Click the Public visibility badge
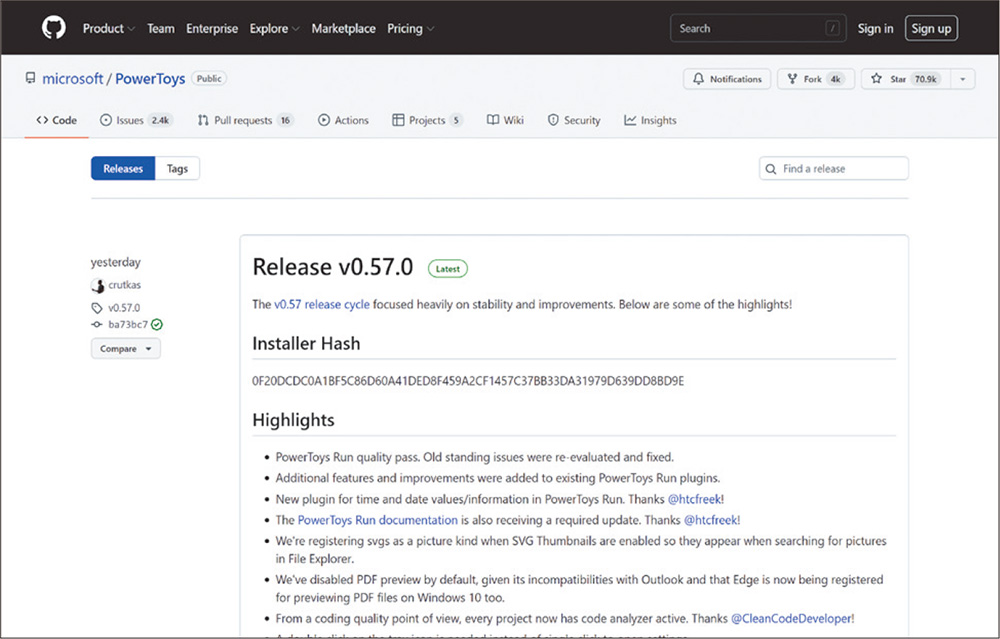The width and height of the screenshot is (1000, 639). (x=209, y=78)
